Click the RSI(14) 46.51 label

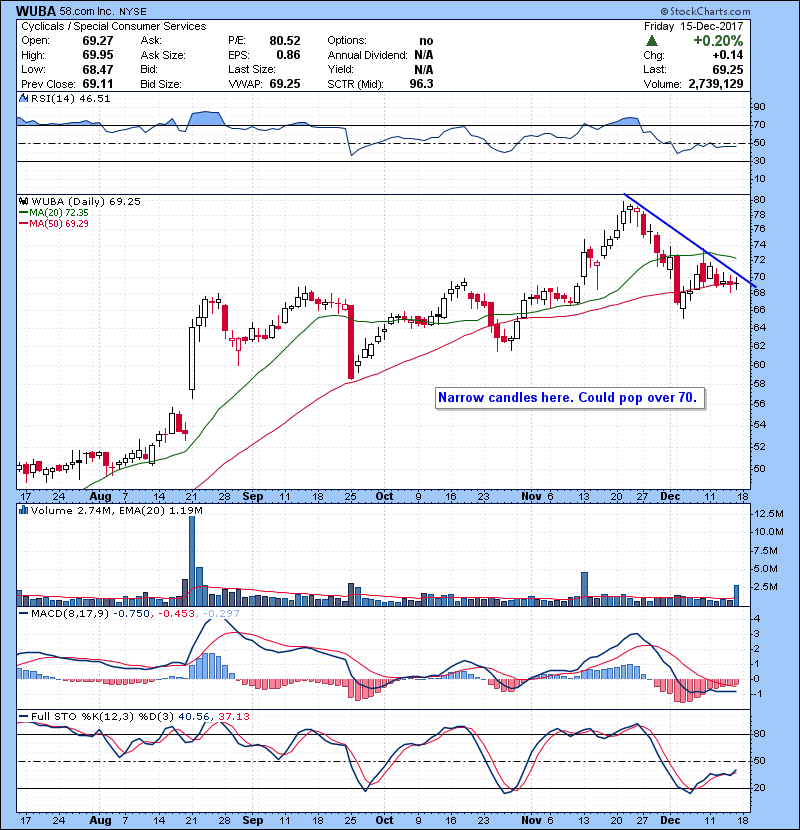[x=70, y=98]
